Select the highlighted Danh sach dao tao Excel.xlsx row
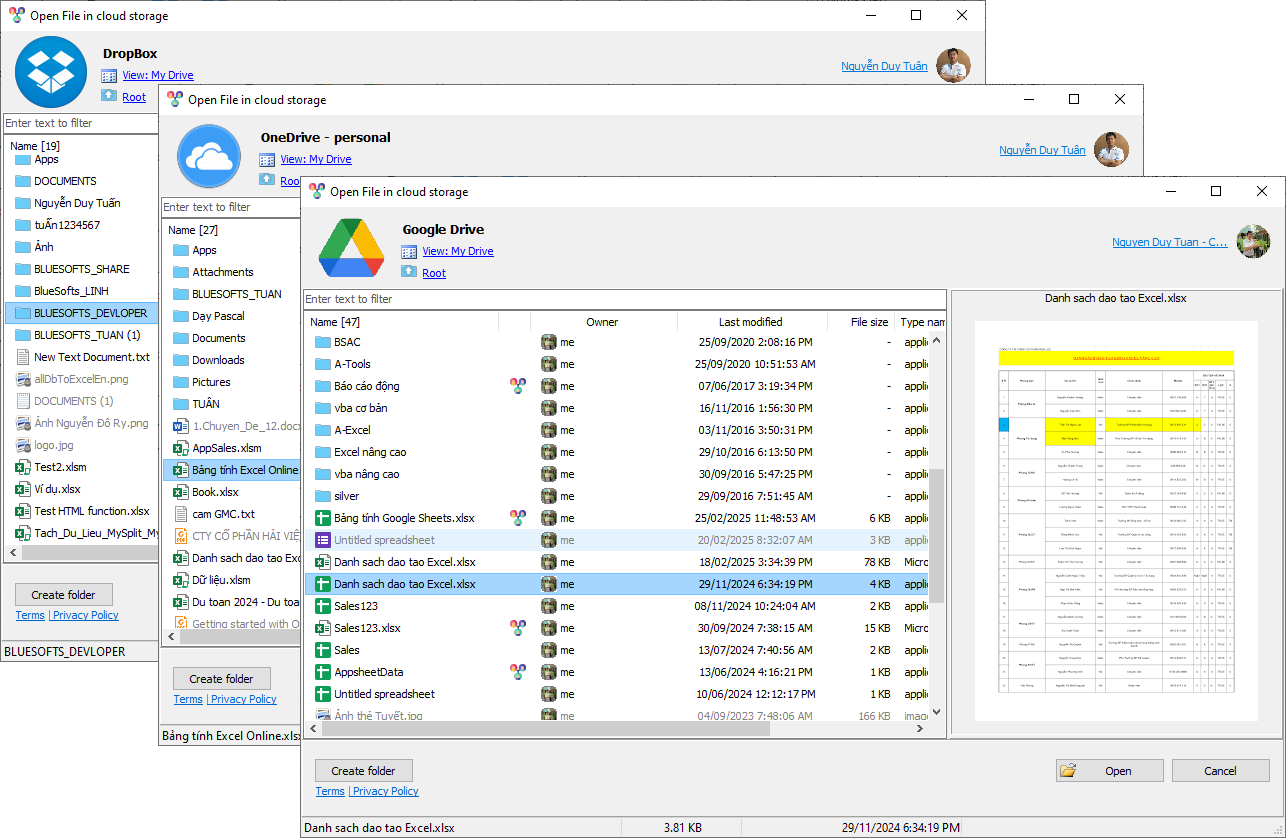Screen dimensions: 1286x838 616,584
